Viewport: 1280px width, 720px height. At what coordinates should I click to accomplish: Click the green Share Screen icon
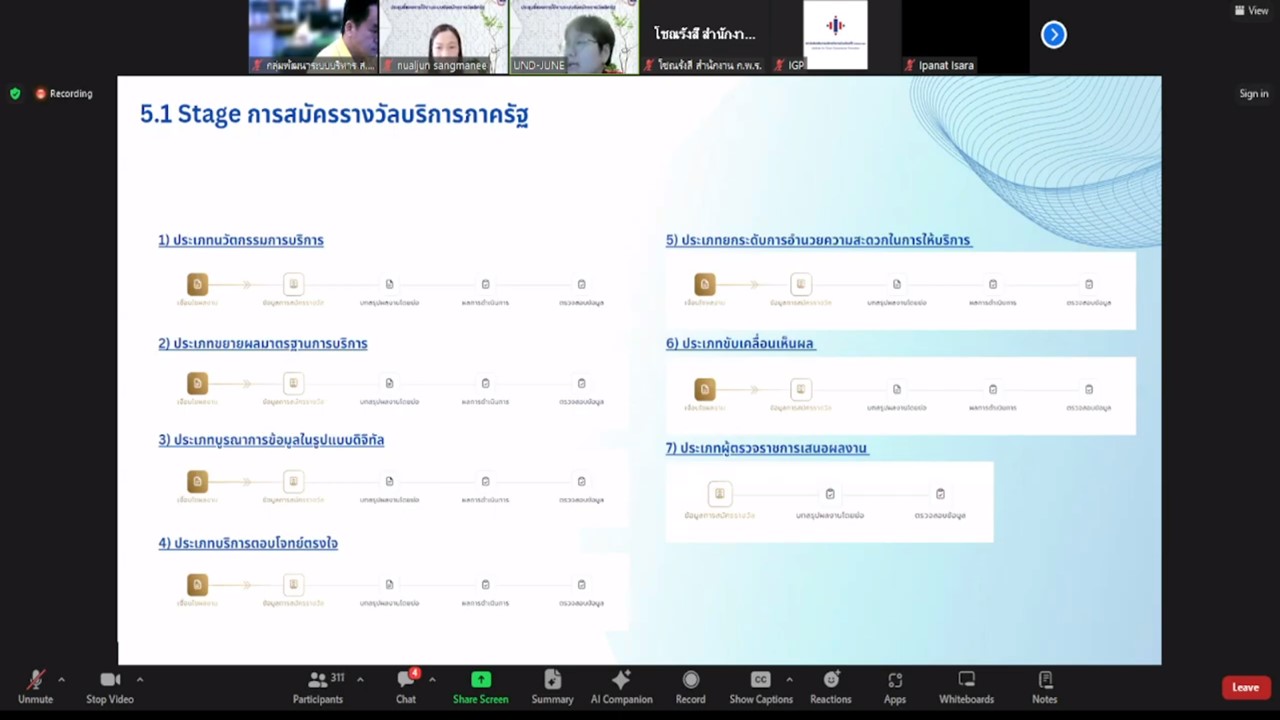click(481, 680)
